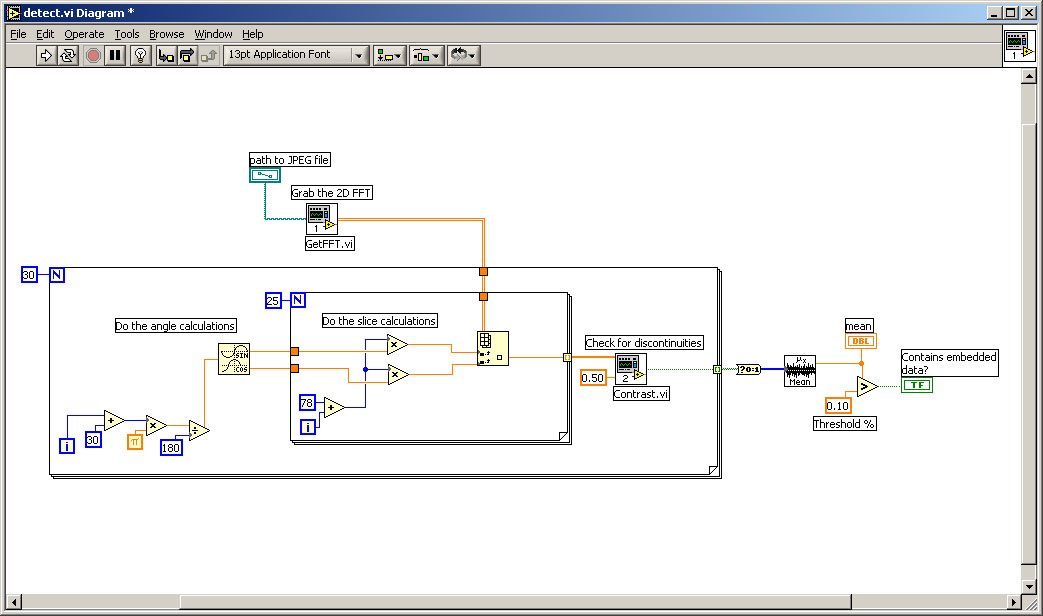Click the constant 180
Viewport: 1043px width, 616px height.
(x=171, y=448)
